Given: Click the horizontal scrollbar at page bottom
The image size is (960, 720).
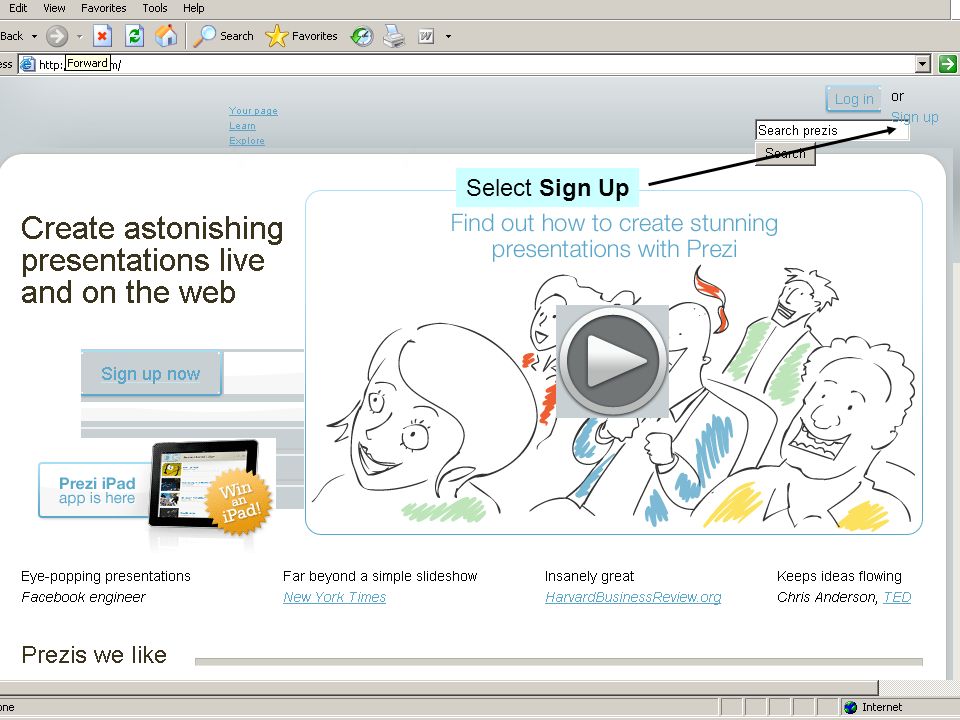Looking at the screenshot, I should 439,688.
